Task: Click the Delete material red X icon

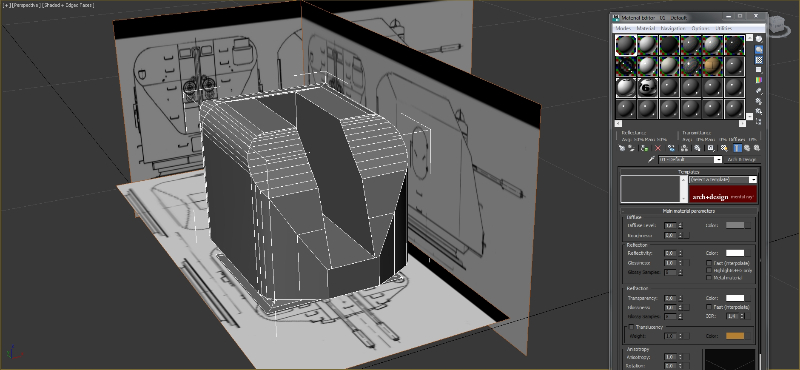Action: click(658, 148)
